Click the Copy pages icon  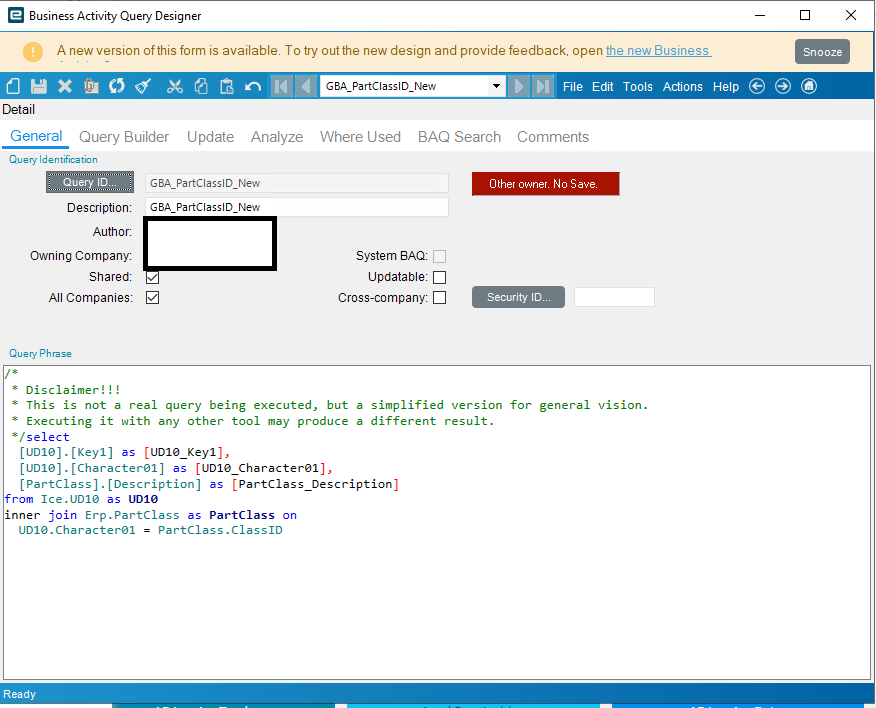click(x=201, y=86)
